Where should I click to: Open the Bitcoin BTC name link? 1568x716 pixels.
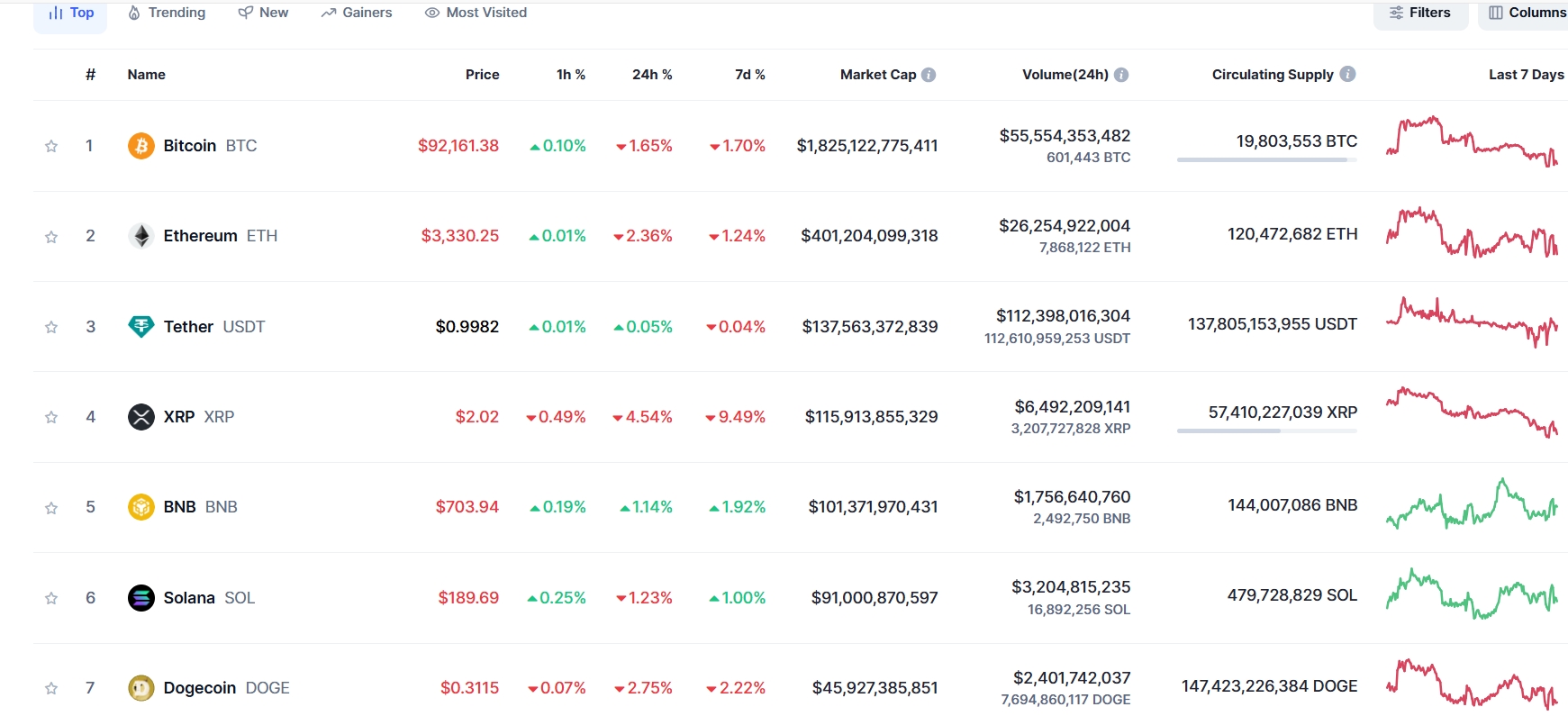point(210,146)
